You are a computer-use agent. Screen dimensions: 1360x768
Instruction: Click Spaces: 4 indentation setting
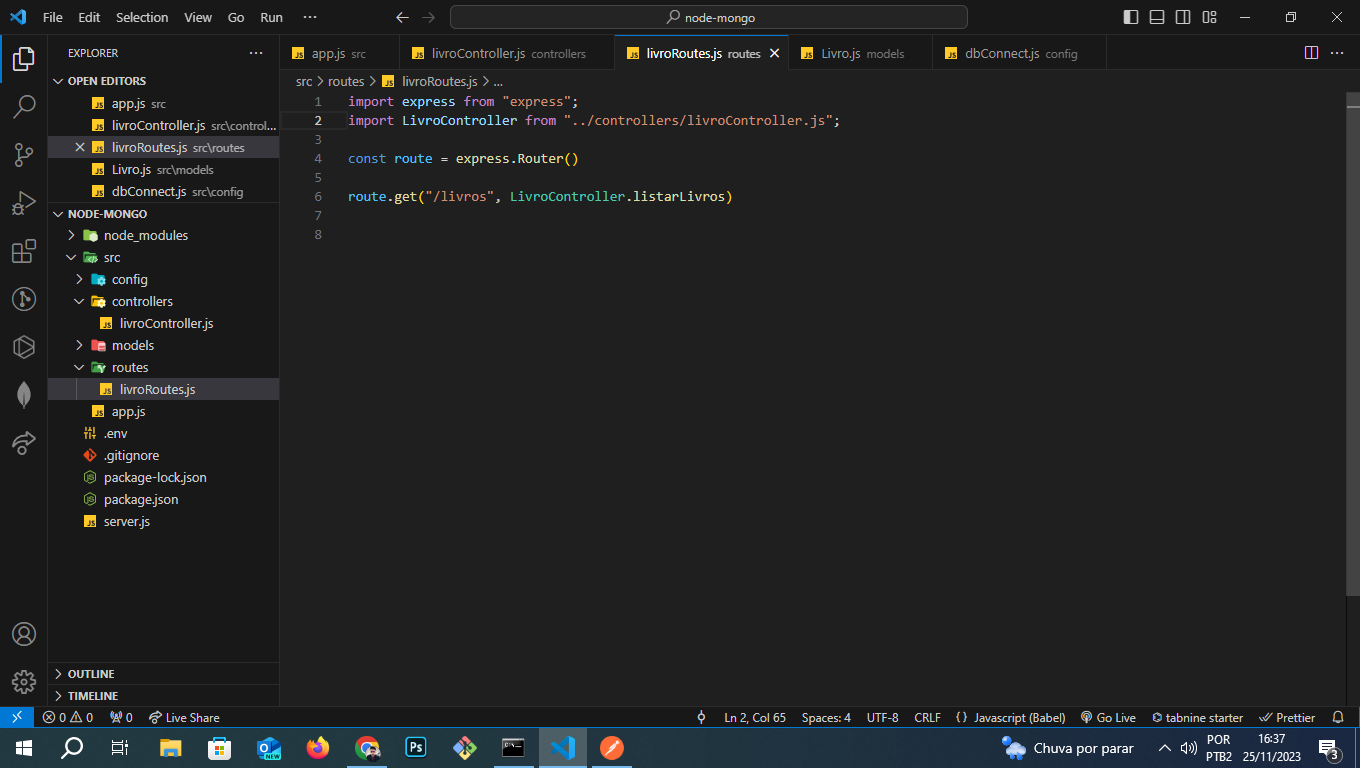coord(826,717)
